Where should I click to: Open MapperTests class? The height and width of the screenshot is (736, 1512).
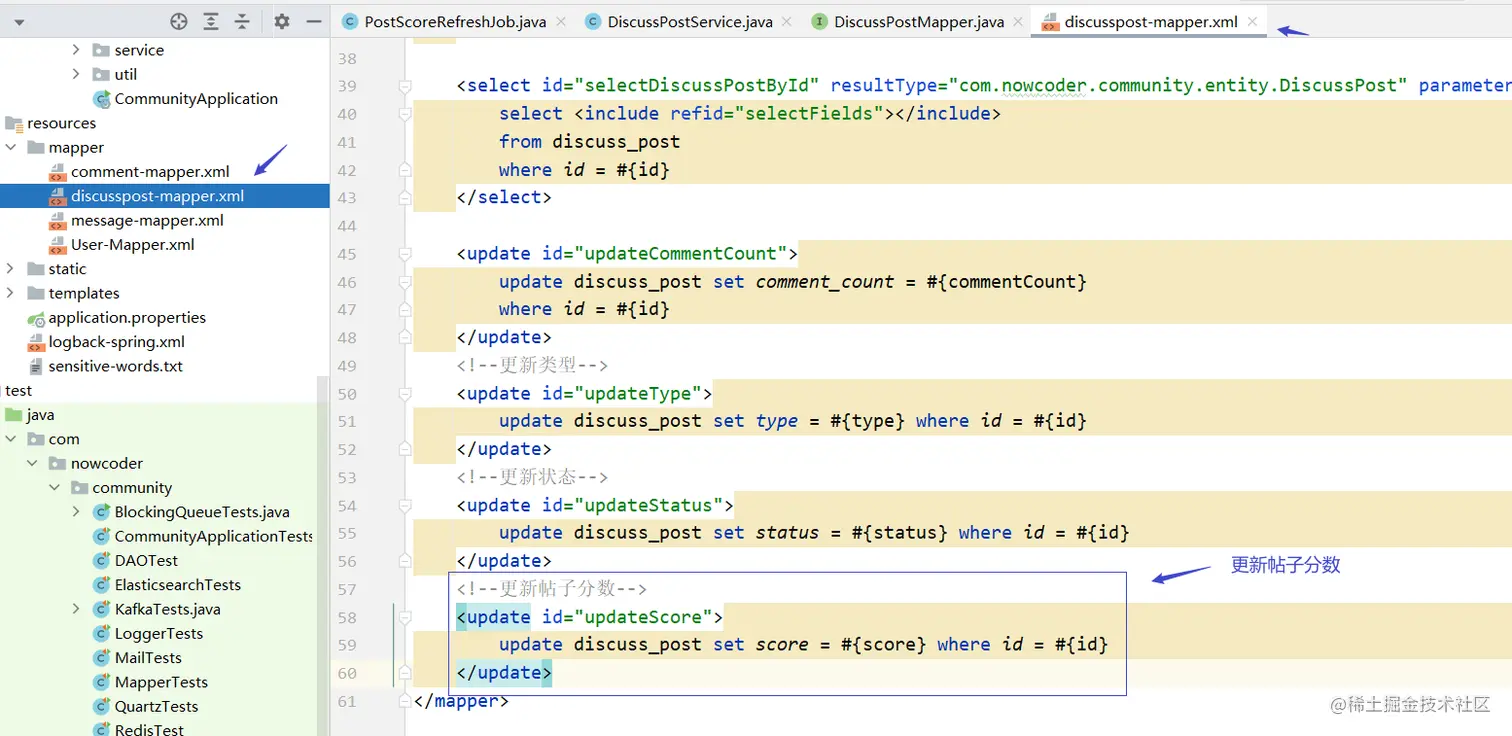click(x=161, y=682)
